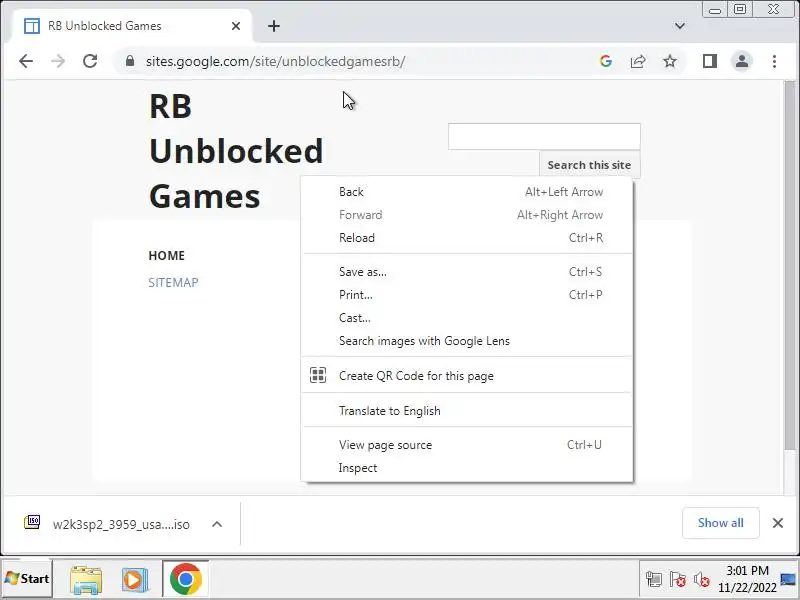Open the Action Center flag tray icon

[x=678, y=580]
